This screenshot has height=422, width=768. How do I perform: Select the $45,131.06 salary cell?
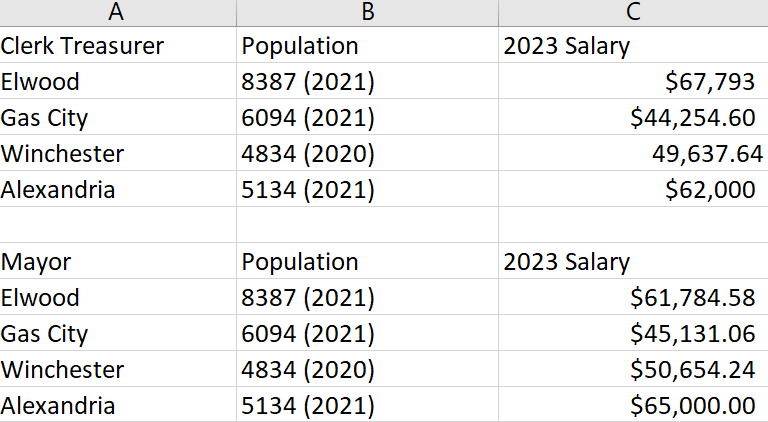692,334
